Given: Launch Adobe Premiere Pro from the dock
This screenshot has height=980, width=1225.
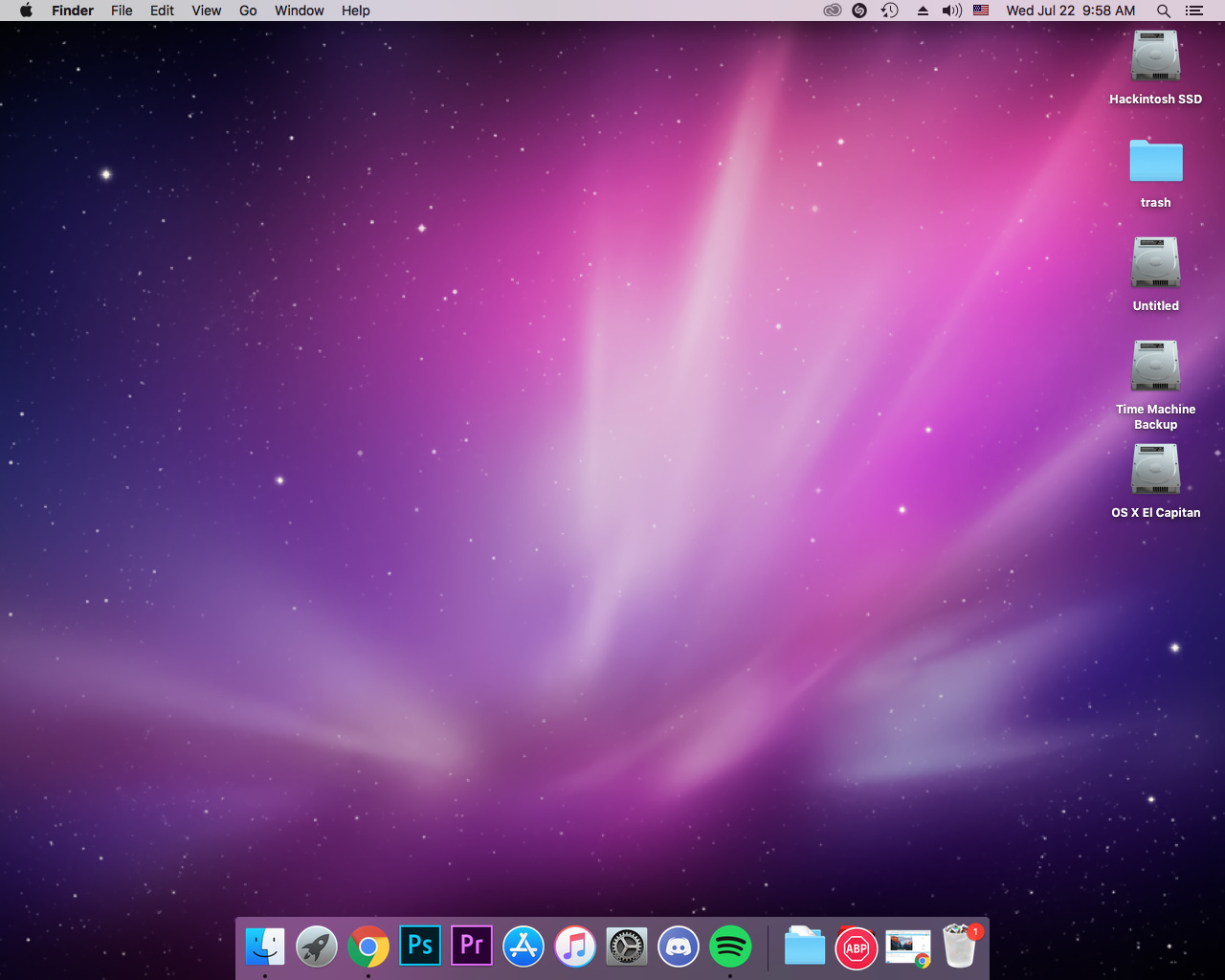Looking at the screenshot, I should coord(472,947).
